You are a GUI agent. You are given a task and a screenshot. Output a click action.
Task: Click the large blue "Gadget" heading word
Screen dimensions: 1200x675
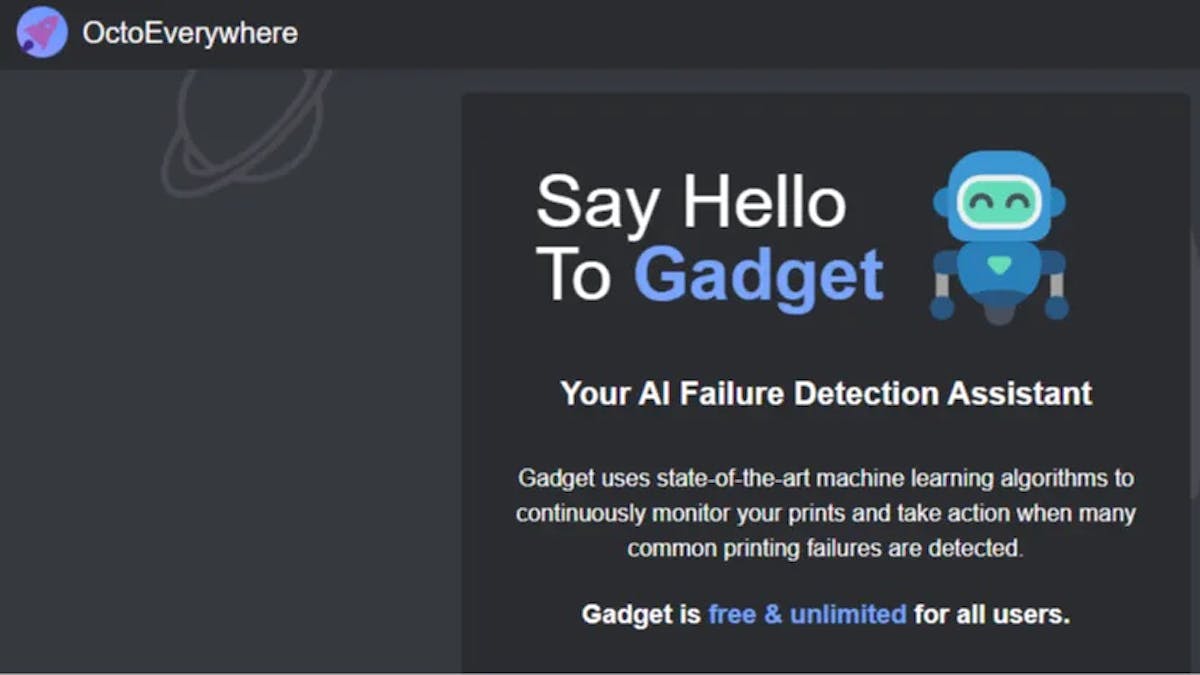click(x=758, y=274)
